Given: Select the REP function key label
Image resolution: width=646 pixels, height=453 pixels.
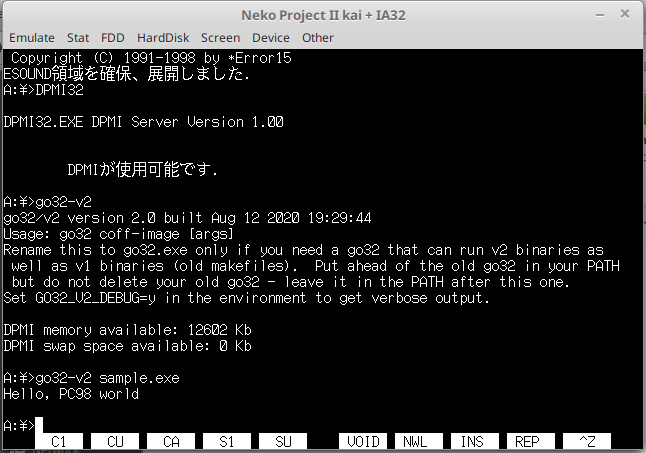Looking at the screenshot, I should click(530, 440).
